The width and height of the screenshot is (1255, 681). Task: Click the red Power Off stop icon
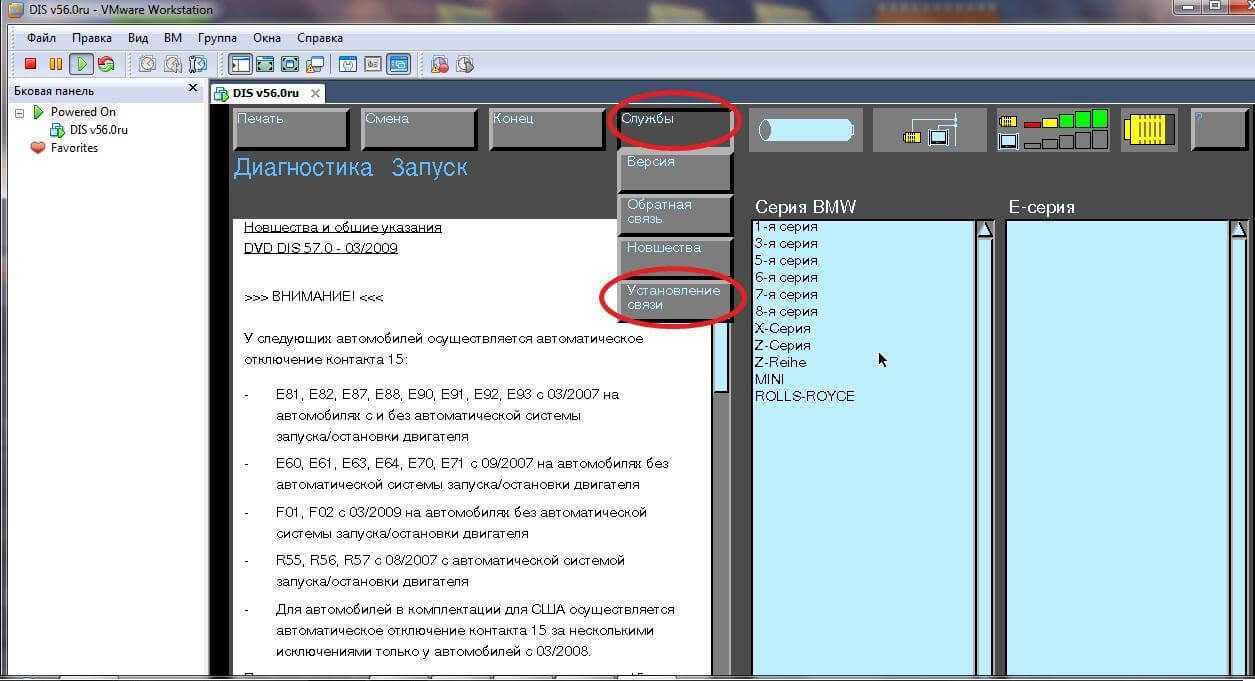(x=31, y=64)
